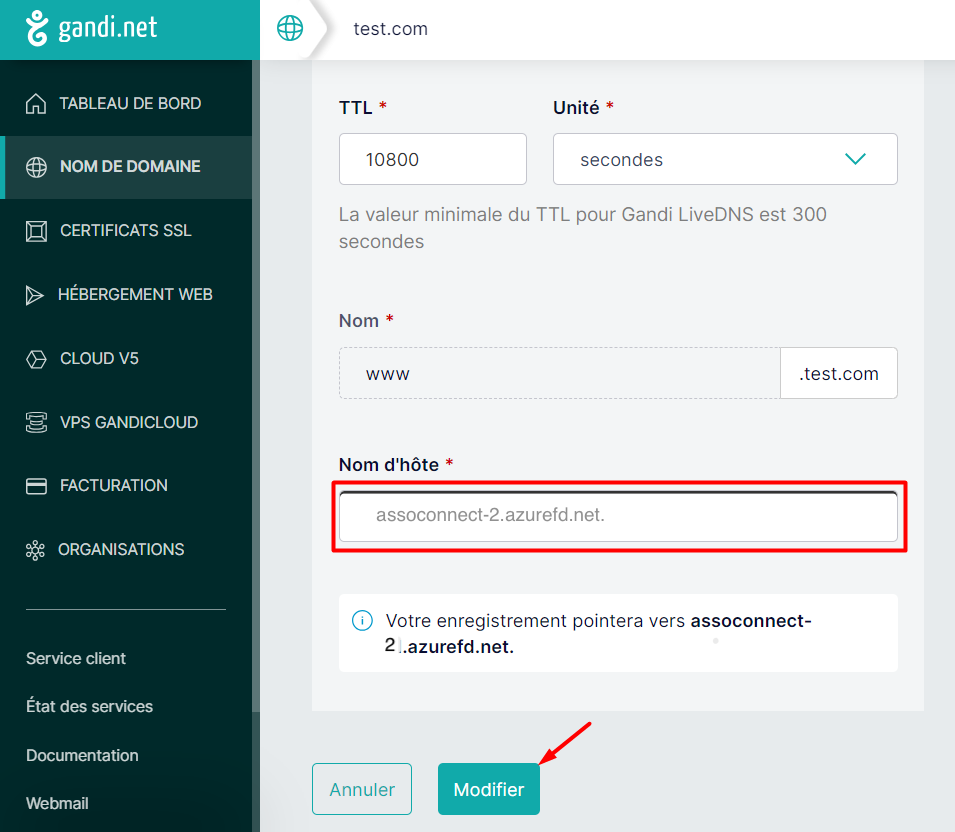Click the Annuler button

pos(362,789)
